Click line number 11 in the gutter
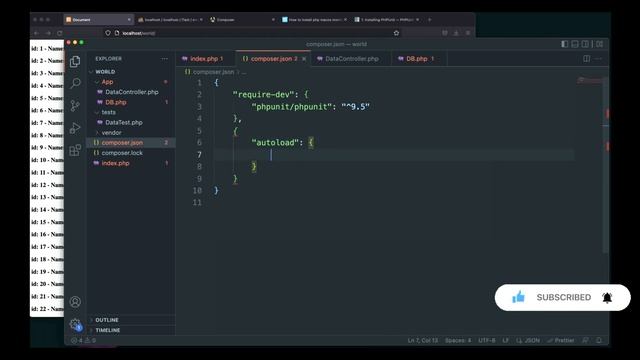Screen dimensions: 640x360 pos(197,202)
